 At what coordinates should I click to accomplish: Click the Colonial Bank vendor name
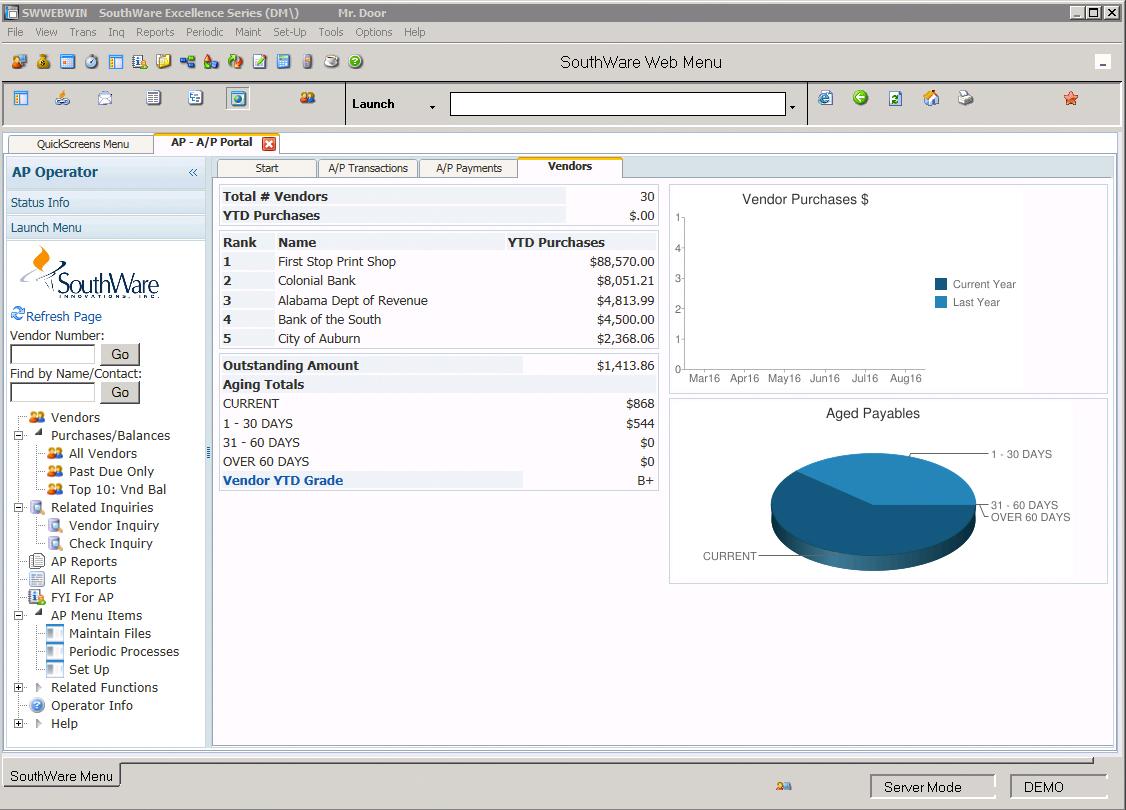[317, 281]
